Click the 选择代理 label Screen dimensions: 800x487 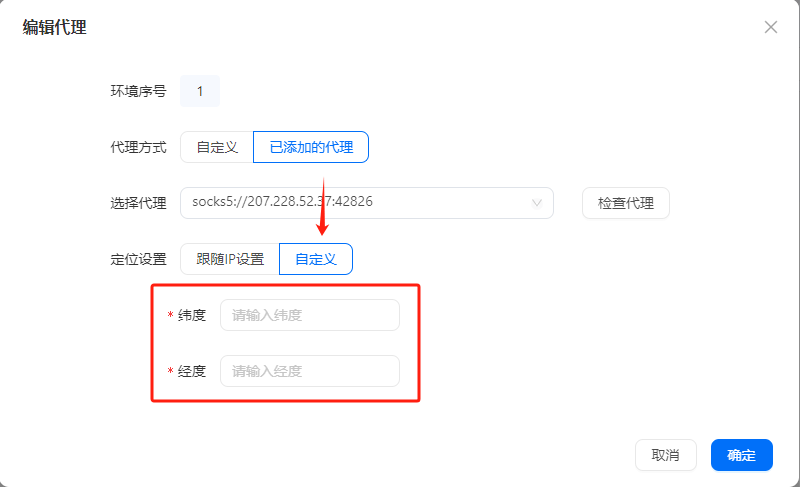[138, 203]
